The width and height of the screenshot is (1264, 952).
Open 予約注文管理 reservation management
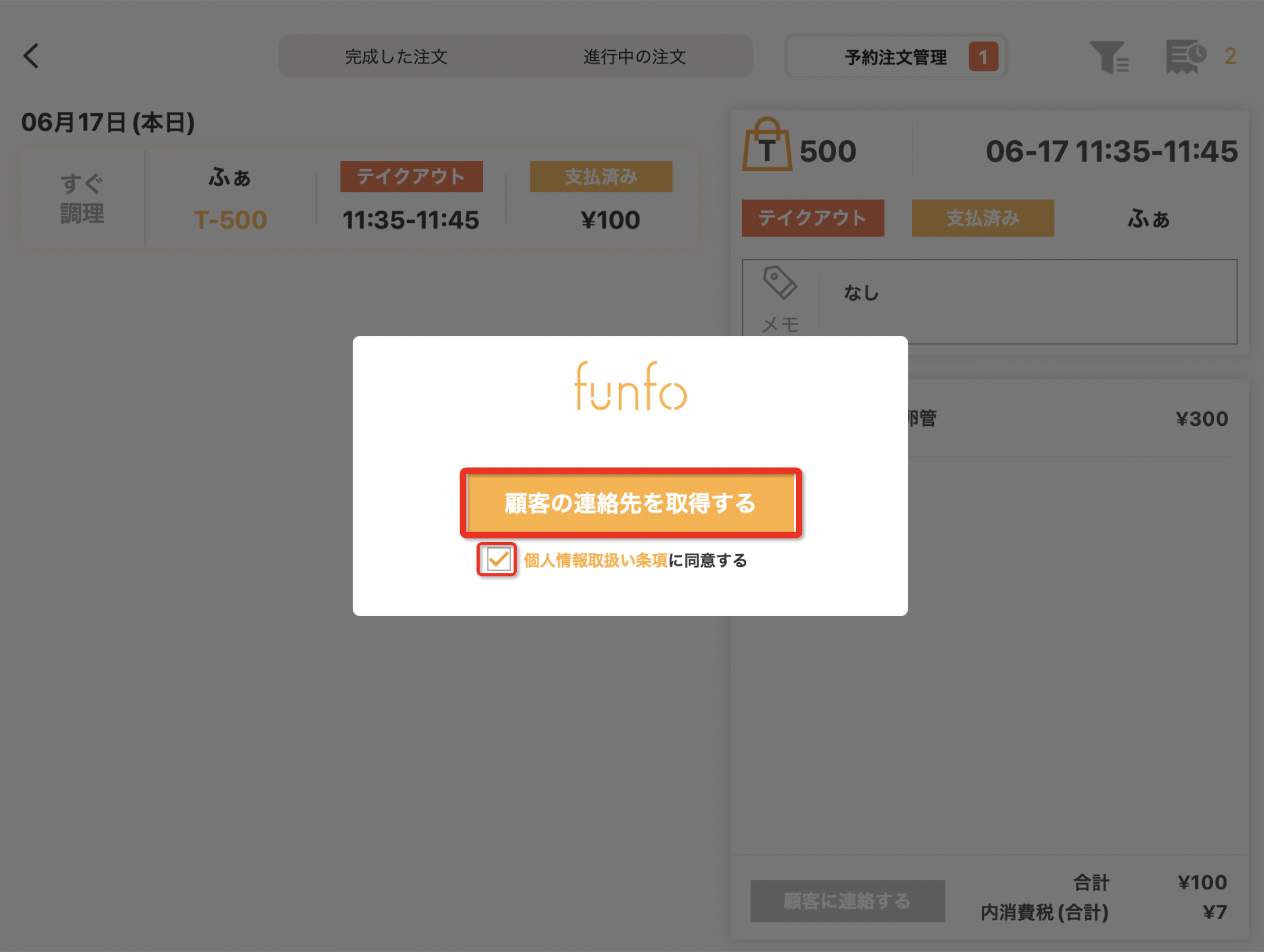[895, 57]
